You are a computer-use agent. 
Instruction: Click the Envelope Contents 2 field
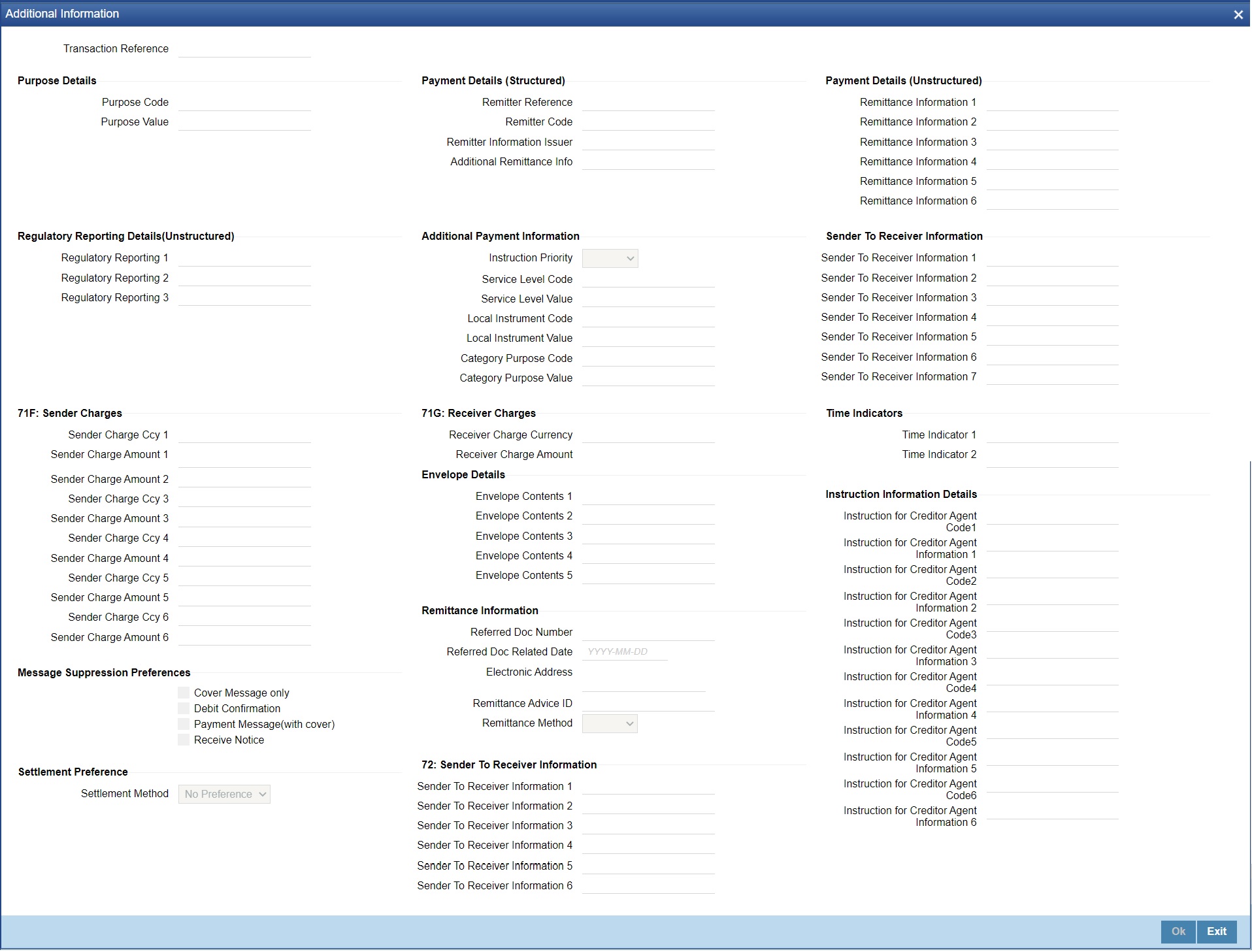pyautogui.click(x=648, y=516)
